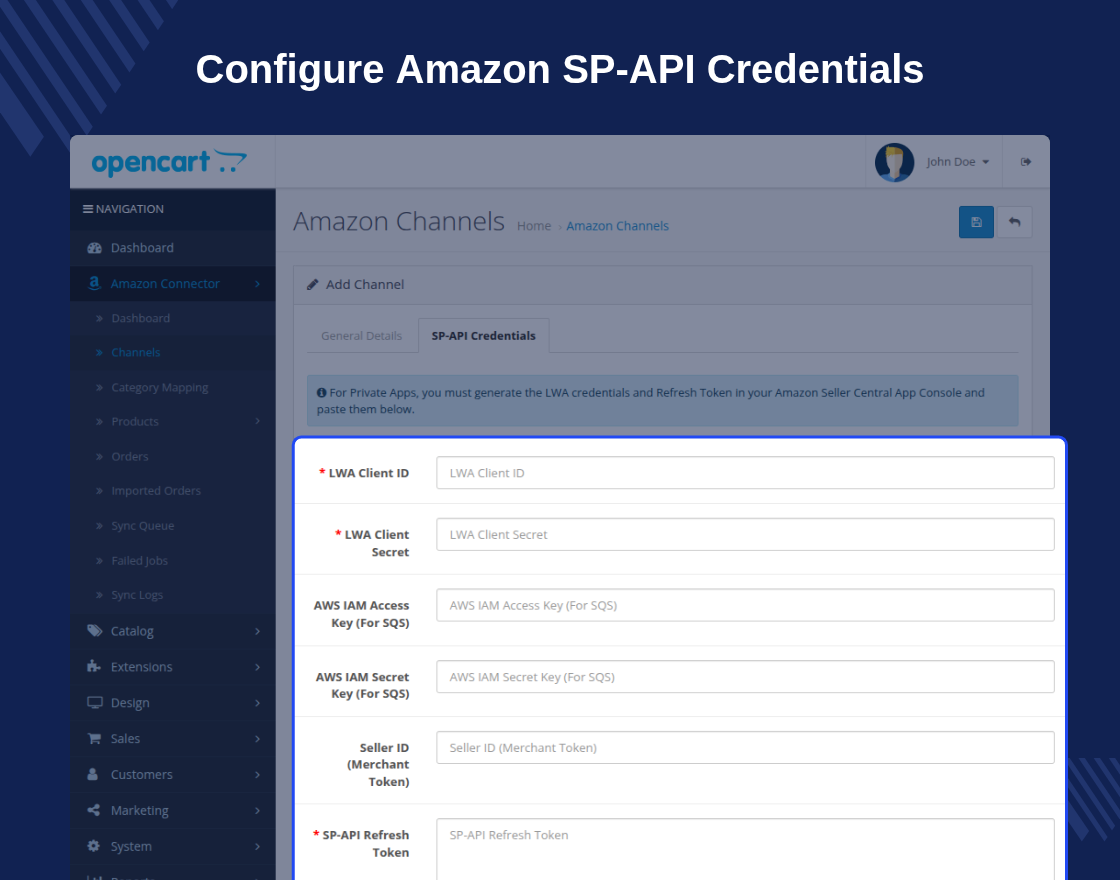This screenshot has width=1120, height=880.
Task: Click the Extensions menu label
Action: [141, 666]
